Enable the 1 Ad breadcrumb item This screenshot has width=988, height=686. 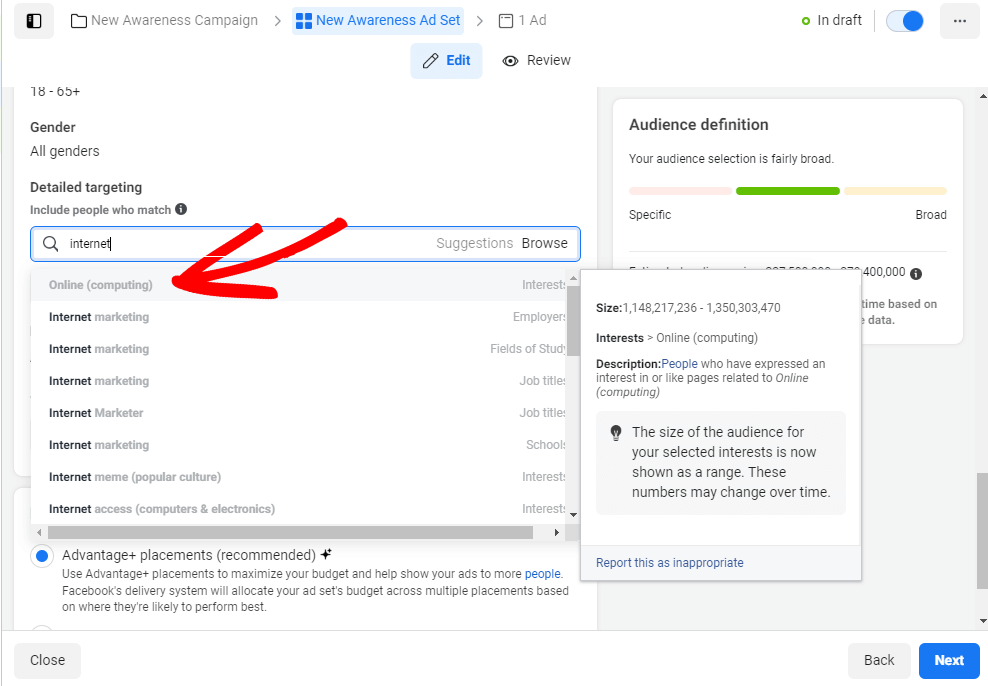point(522,19)
